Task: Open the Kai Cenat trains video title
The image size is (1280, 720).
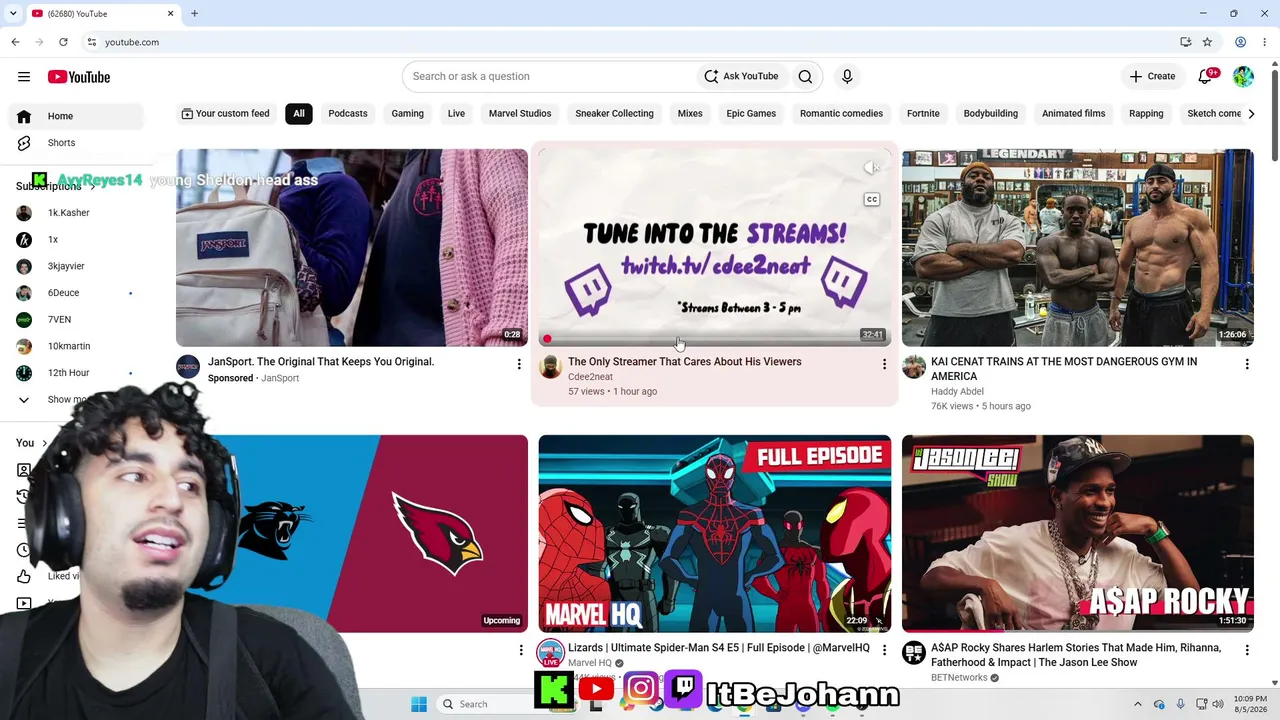Action: coord(1064,369)
